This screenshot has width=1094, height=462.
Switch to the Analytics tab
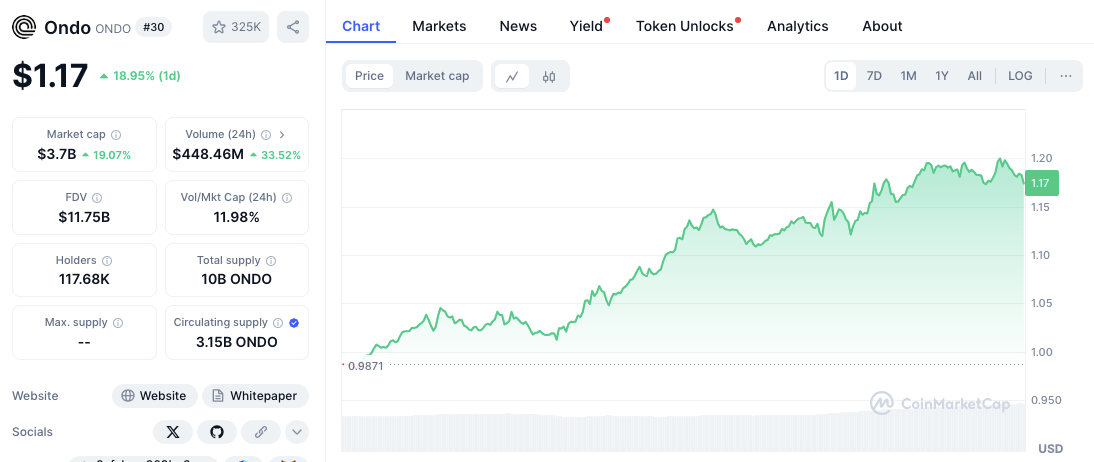(797, 27)
